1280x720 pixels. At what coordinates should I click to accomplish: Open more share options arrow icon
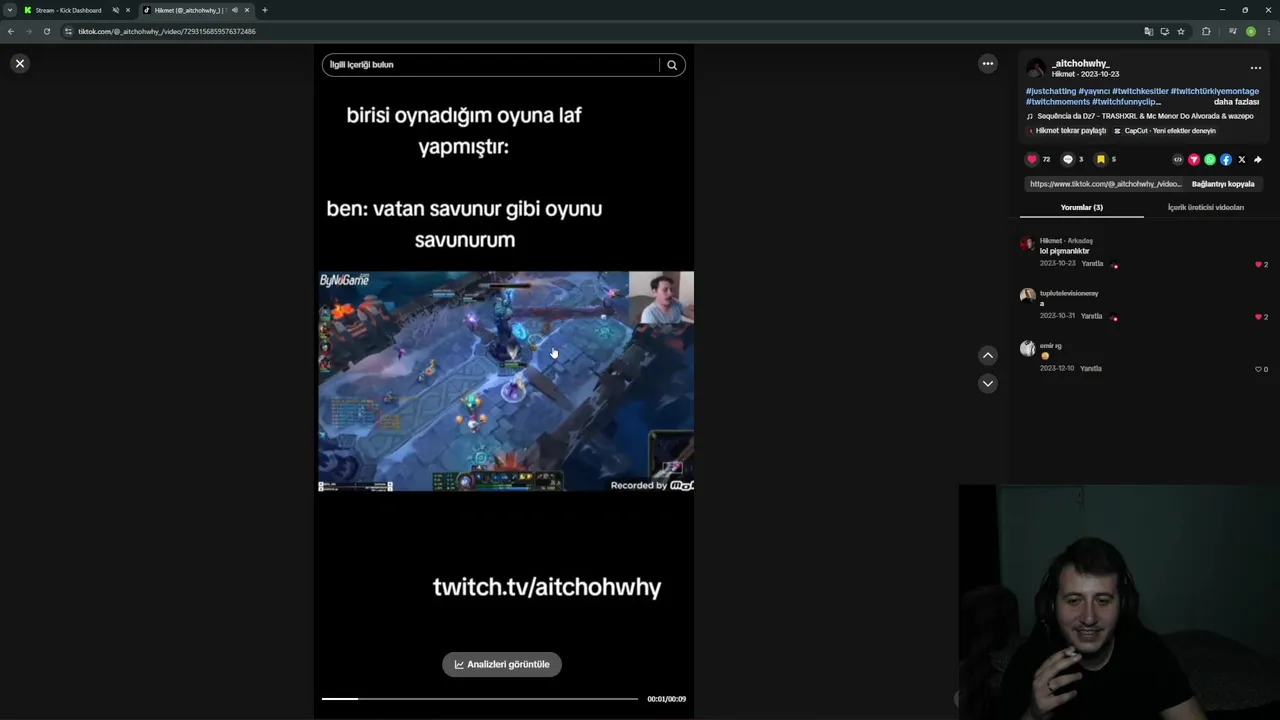[1258, 159]
